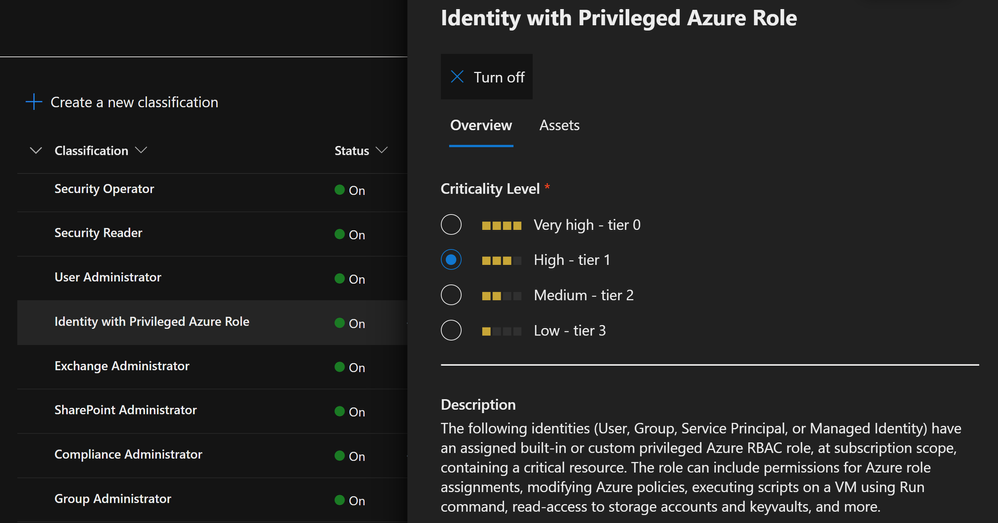Select Medium - tier 2 radio button

tap(451, 295)
